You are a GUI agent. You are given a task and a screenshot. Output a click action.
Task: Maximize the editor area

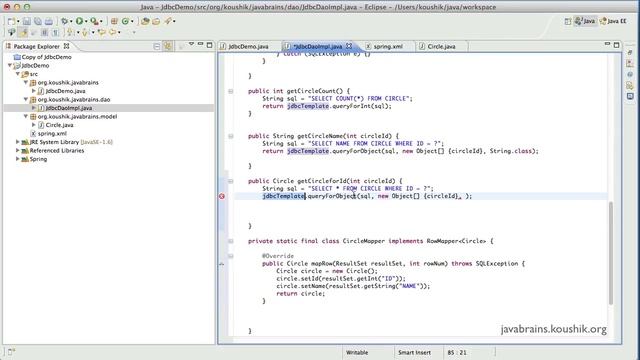point(616,44)
